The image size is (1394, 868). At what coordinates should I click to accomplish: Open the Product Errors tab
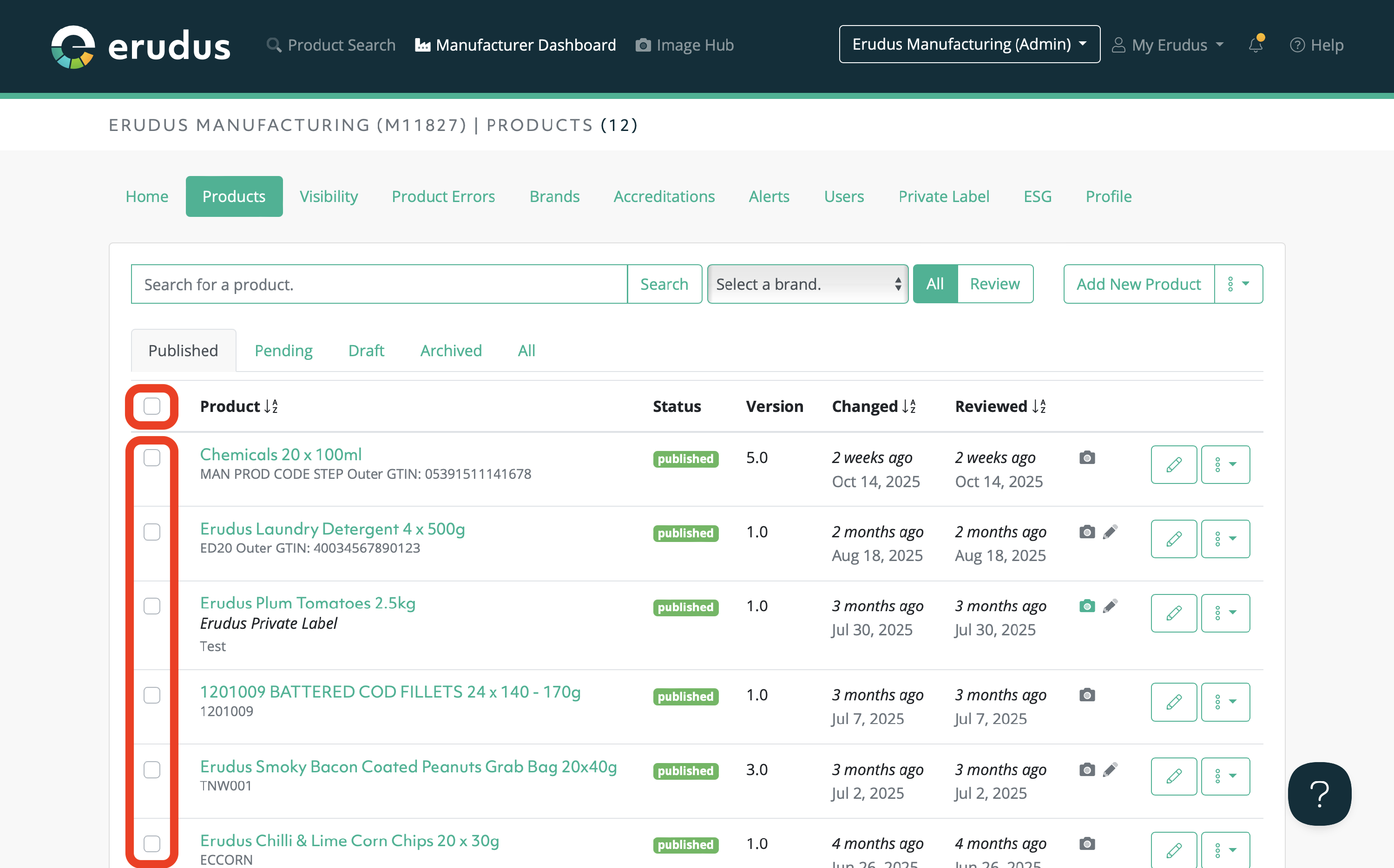(x=443, y=196)
